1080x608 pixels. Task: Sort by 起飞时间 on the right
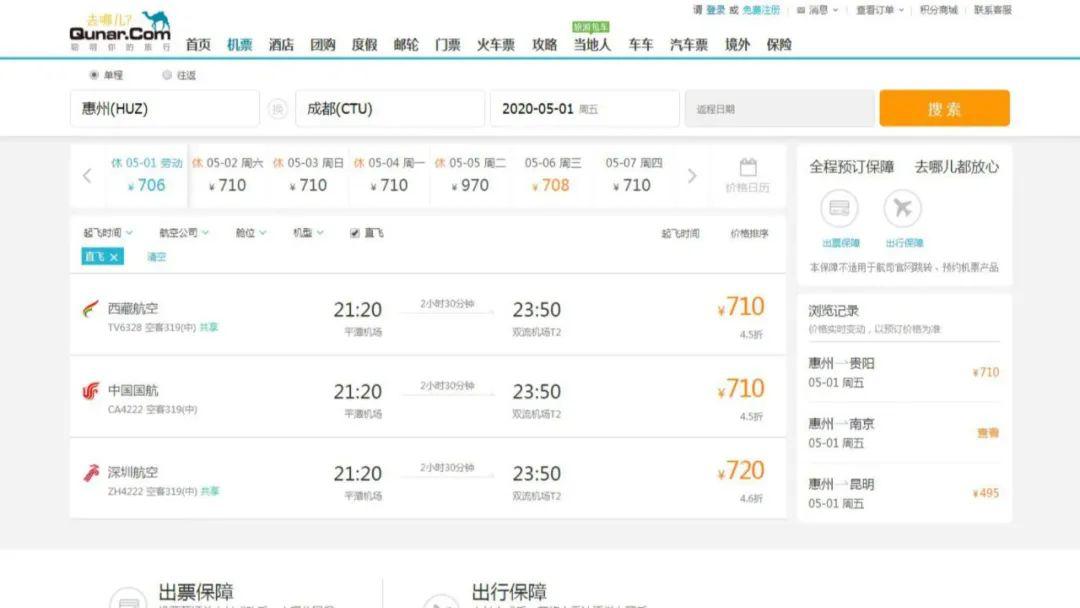coord(681,233)
